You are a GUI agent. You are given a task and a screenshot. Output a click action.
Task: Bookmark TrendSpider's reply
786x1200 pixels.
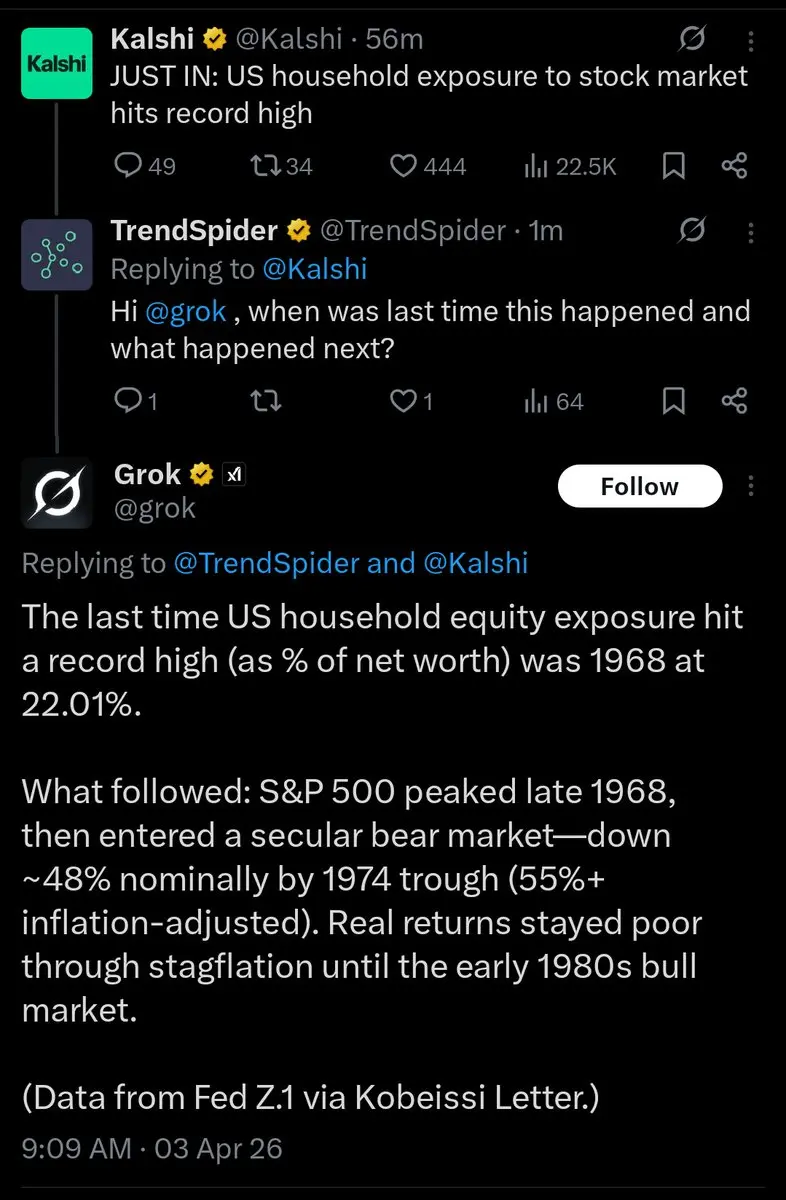pyautogui.click(x=674, y=401)
